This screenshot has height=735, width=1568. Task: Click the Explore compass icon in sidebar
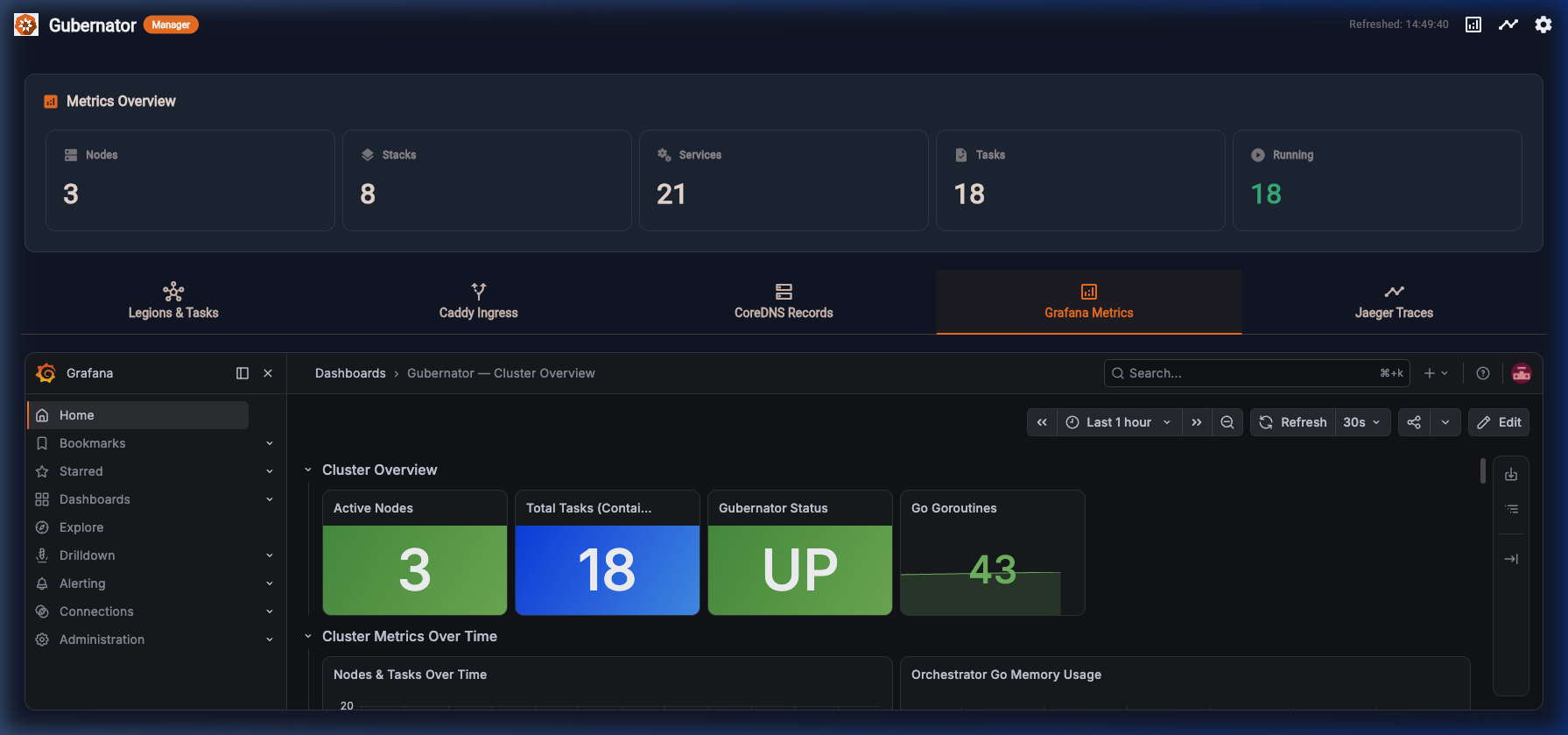tap(42, 527)
